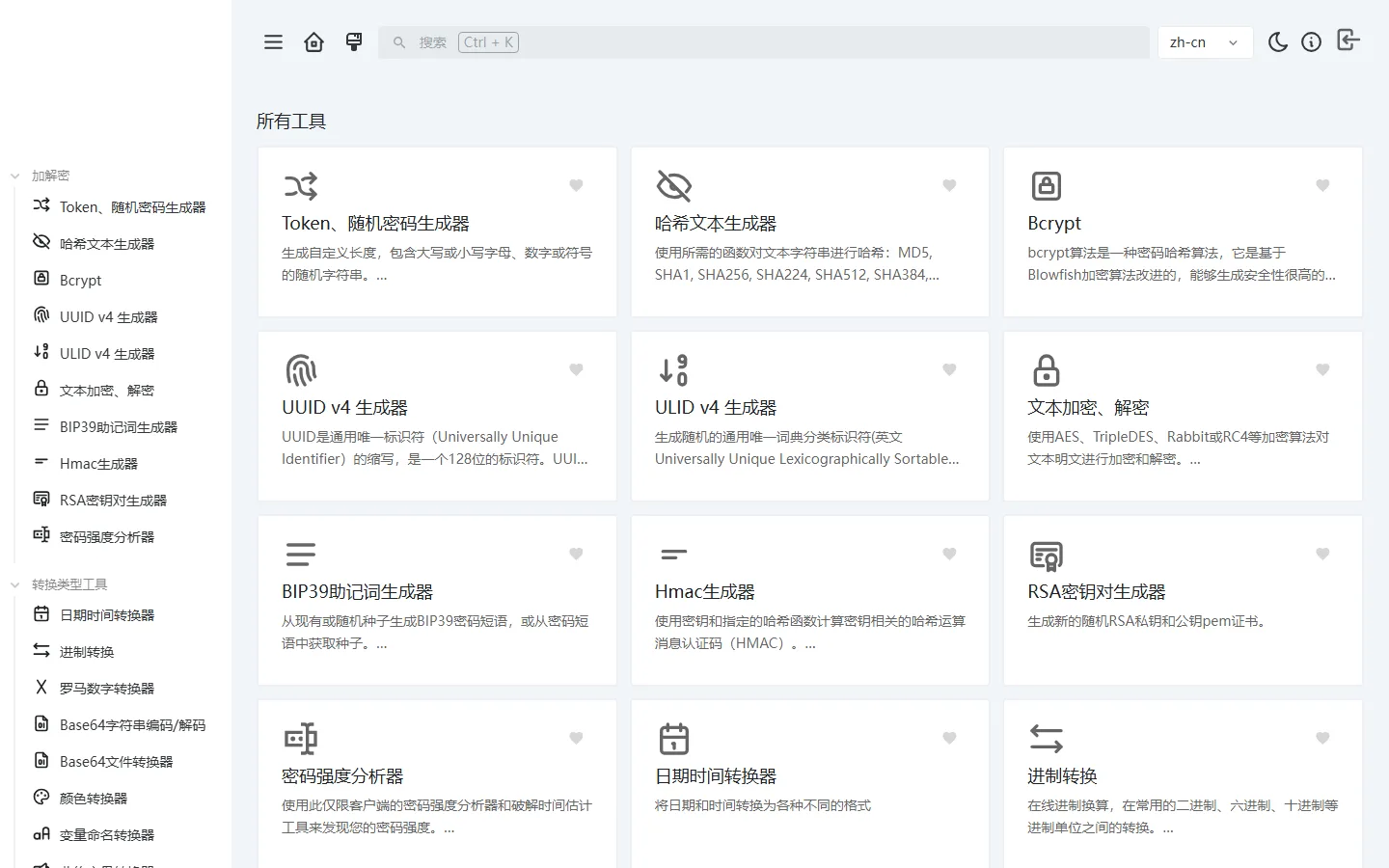Click certificate icon on RSA密钥对生成器 card
This screenshot has width=1389, height=868.
(x=1047, y=556)
